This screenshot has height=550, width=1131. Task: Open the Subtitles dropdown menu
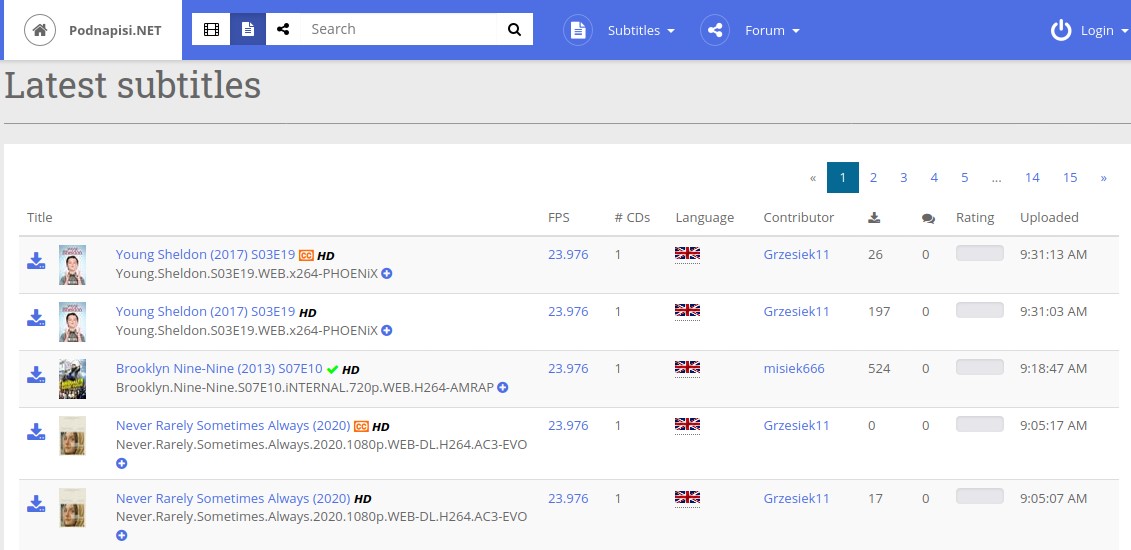coord(641,30)
